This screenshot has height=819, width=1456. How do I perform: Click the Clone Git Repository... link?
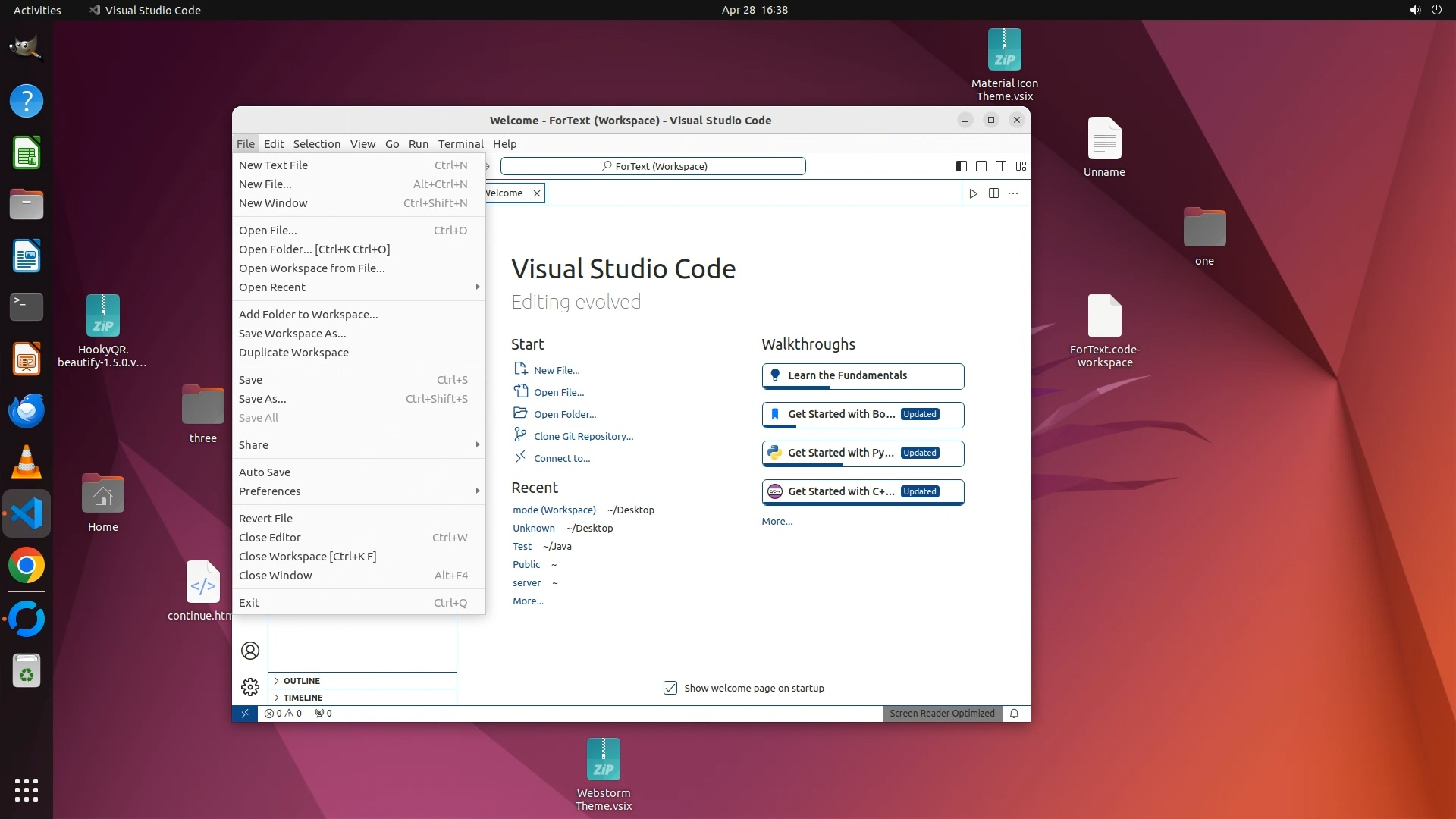(583, 437)
